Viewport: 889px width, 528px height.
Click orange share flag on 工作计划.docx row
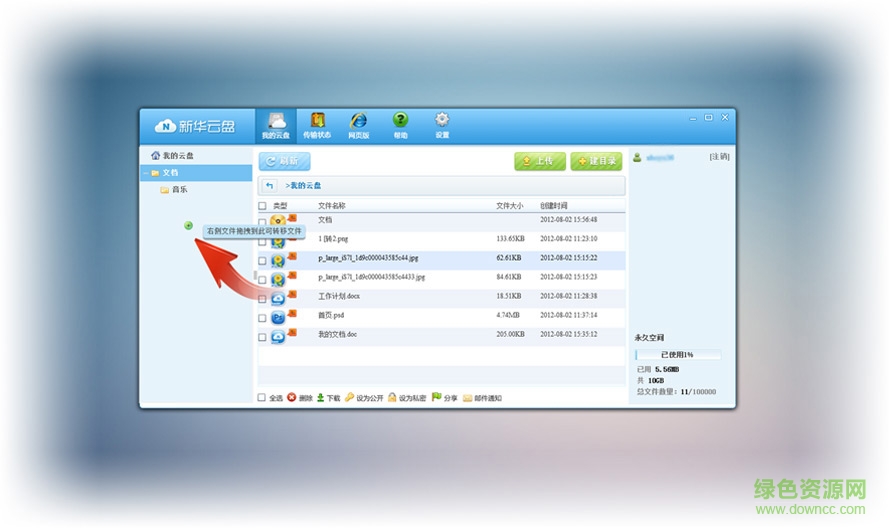pos(293,294)
